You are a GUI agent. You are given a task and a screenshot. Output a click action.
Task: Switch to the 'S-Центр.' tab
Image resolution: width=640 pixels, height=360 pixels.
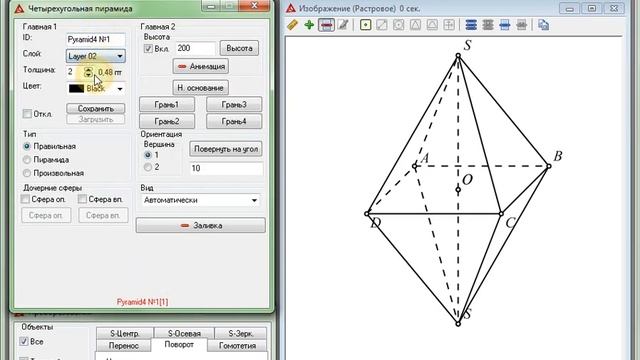(125, 333)
